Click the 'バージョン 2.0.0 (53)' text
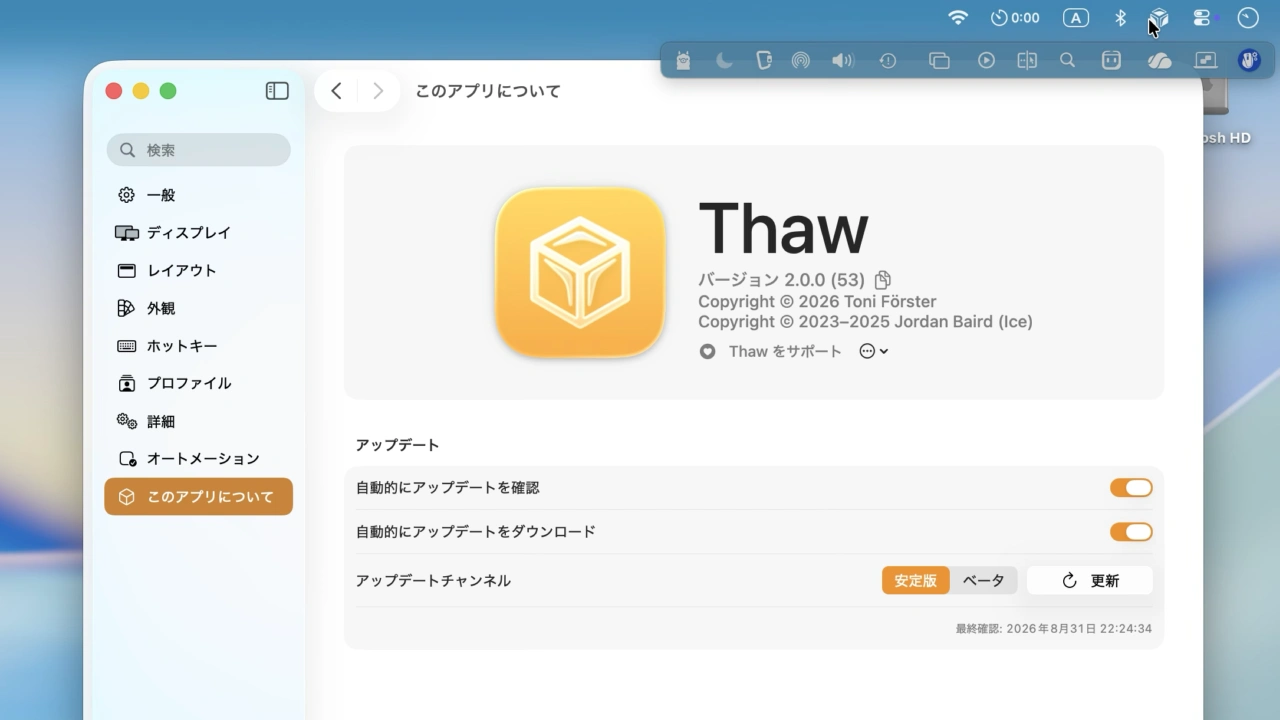The height and width of the screenshot is (720, 1280). point(781,280)
